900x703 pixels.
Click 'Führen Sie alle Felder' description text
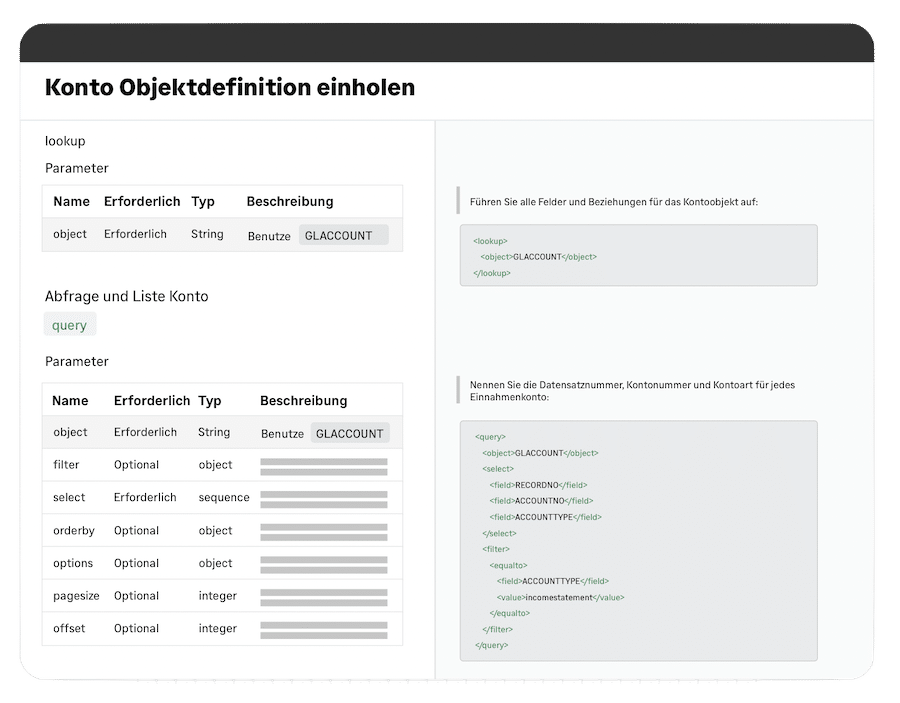point(614,202)
